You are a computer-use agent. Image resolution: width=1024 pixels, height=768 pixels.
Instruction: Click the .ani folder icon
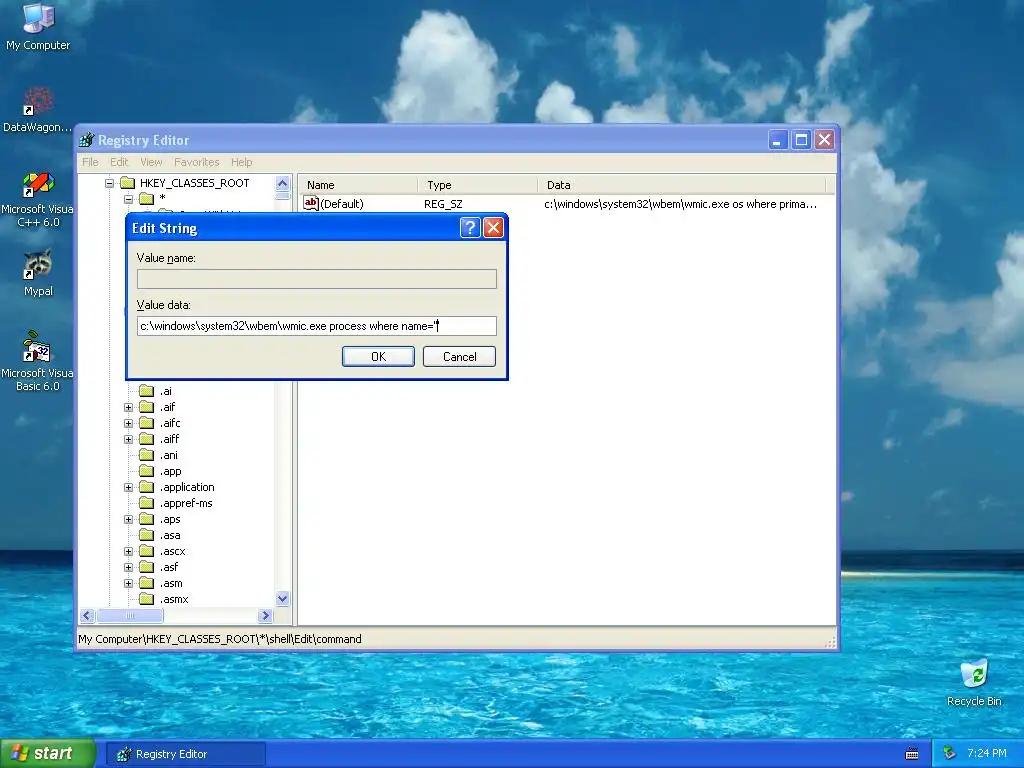click(x=147, y=455)
